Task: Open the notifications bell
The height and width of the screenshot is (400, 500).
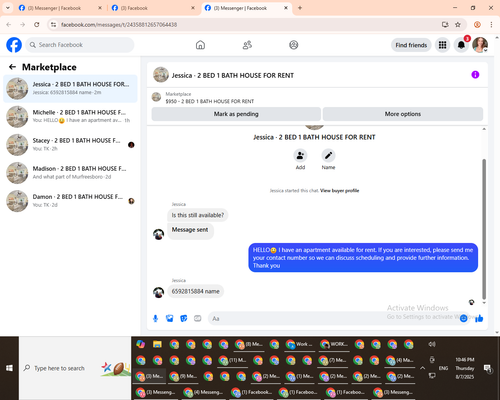Action: [x=461, y=45]
